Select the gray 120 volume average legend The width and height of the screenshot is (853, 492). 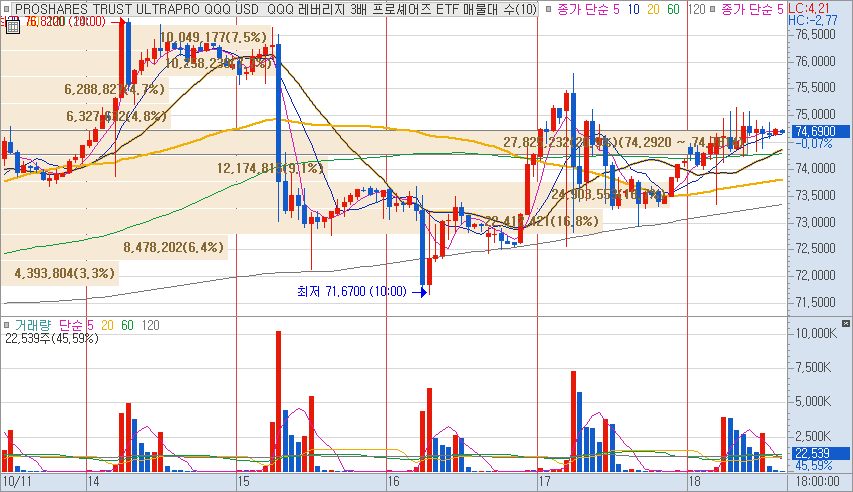tap(151, 325)
